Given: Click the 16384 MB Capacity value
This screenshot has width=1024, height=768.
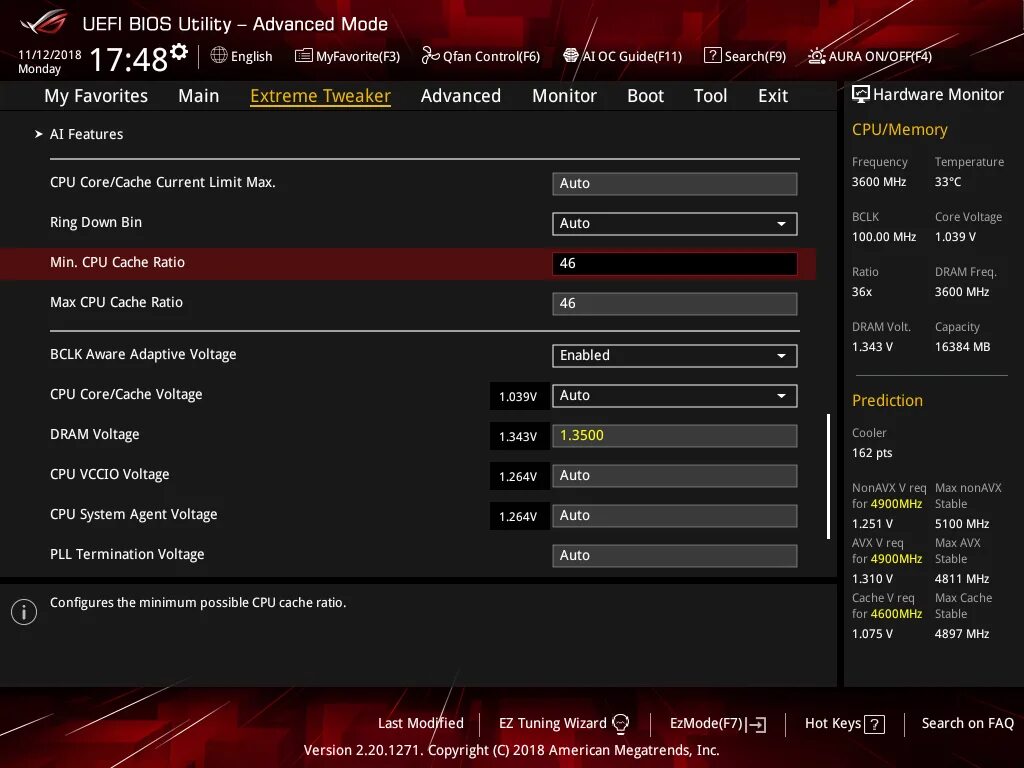Looking at the screenshot, I should click(x=962, y=347).
